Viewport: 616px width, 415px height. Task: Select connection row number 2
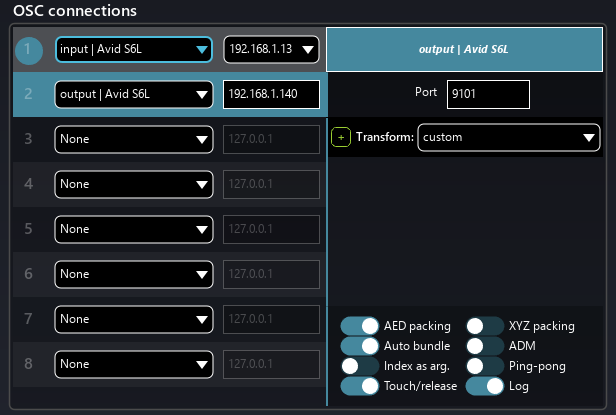[29, 95]
